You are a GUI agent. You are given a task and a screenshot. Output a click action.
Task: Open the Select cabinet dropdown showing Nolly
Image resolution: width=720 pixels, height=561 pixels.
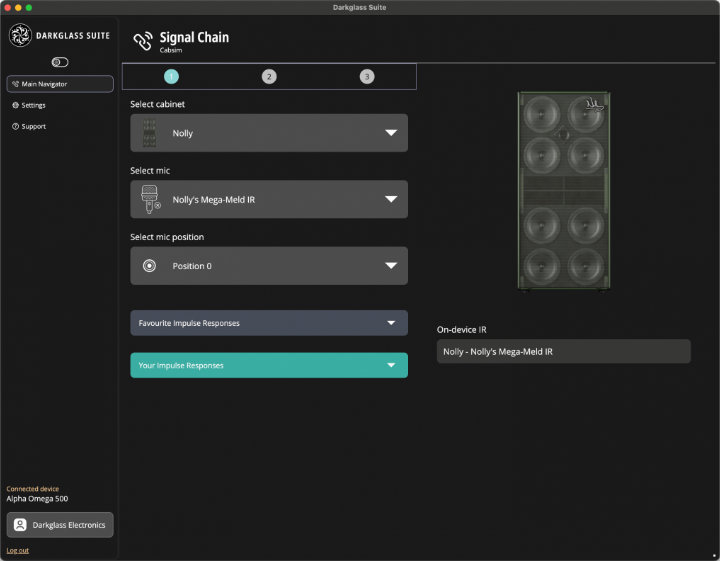pos(269,133)
